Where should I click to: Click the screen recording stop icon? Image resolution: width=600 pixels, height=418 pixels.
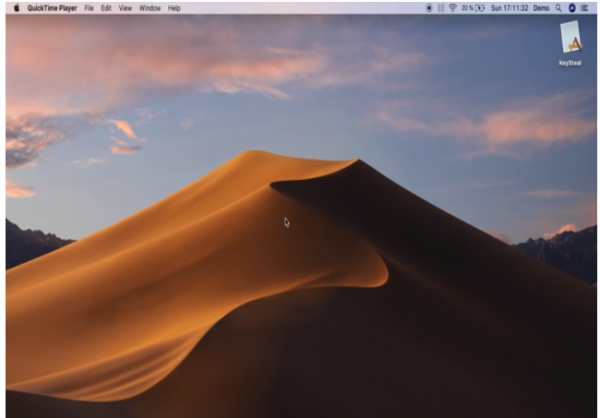pos(429,8)
